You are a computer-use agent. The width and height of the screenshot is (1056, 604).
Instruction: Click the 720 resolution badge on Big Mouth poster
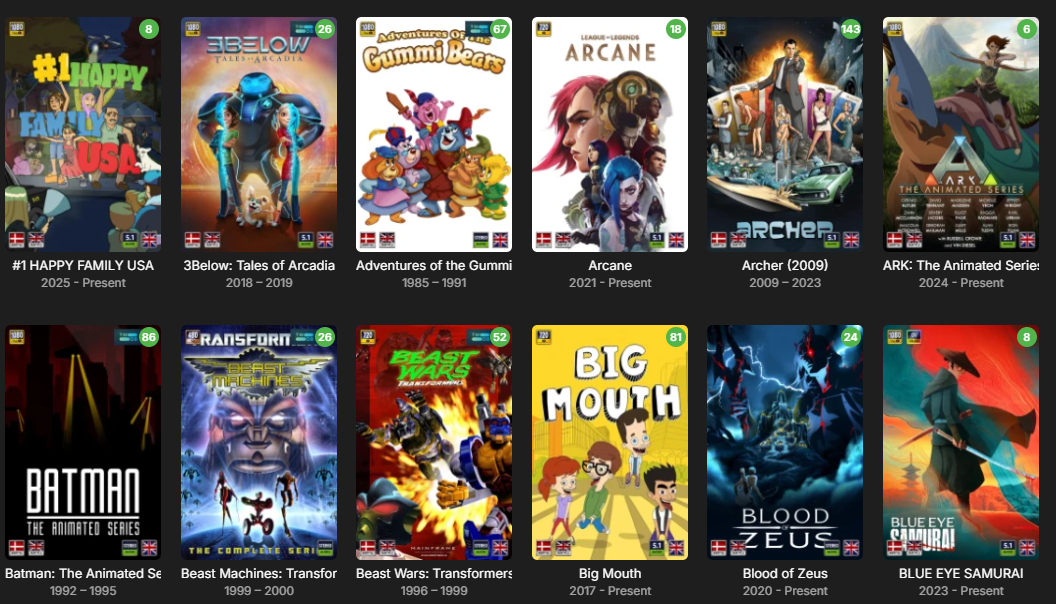pos(543,336)
